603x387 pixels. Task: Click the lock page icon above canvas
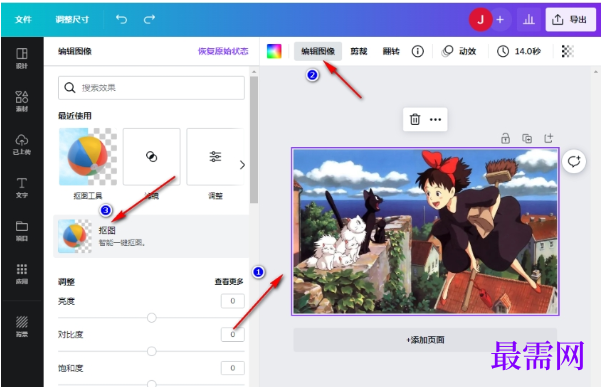click(506, 138)
